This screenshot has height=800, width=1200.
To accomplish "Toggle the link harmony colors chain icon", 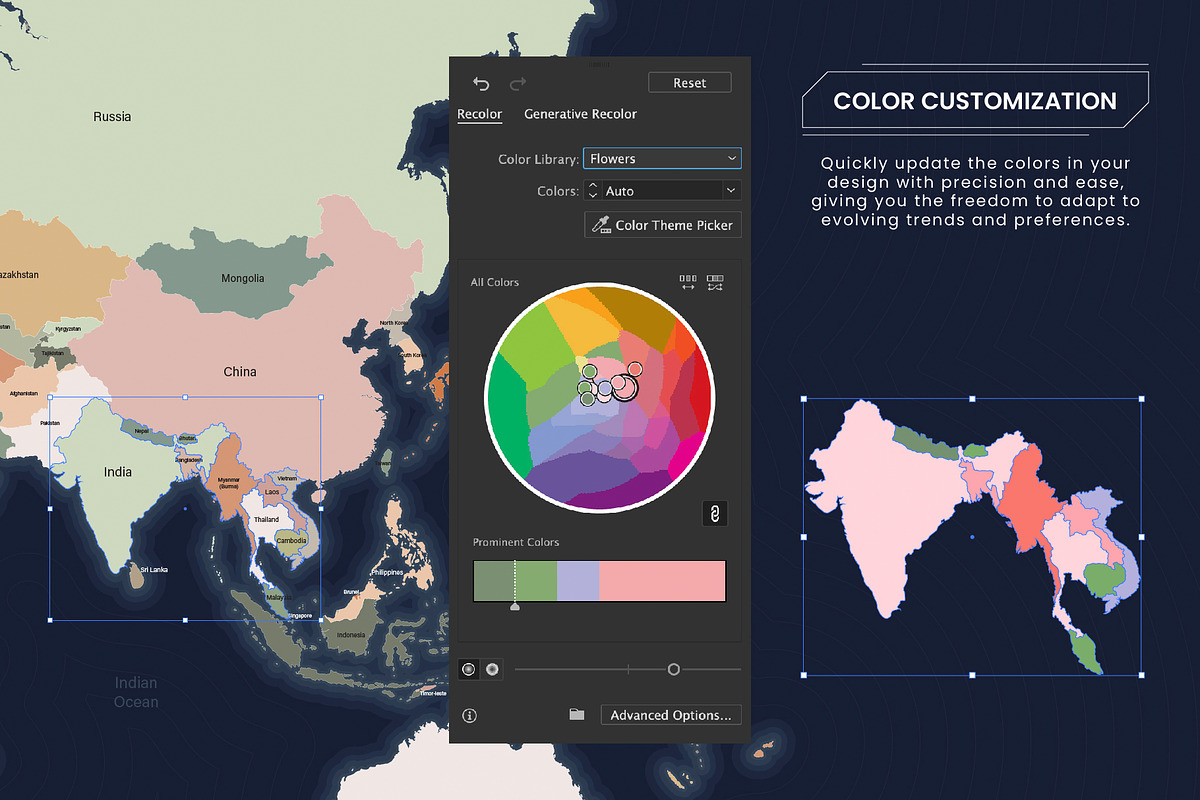I will point(715,513).
